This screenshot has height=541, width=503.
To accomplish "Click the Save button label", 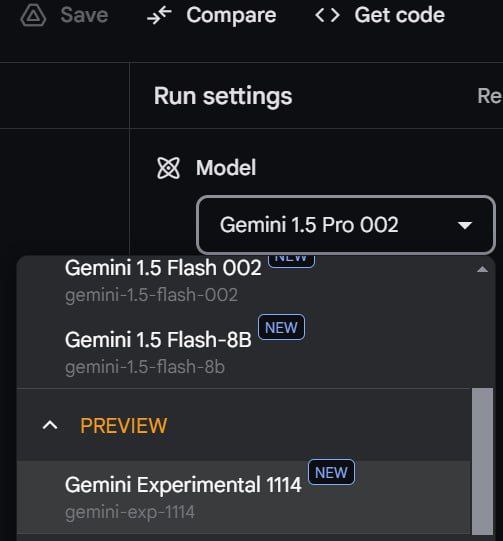I will pos(84,15).
